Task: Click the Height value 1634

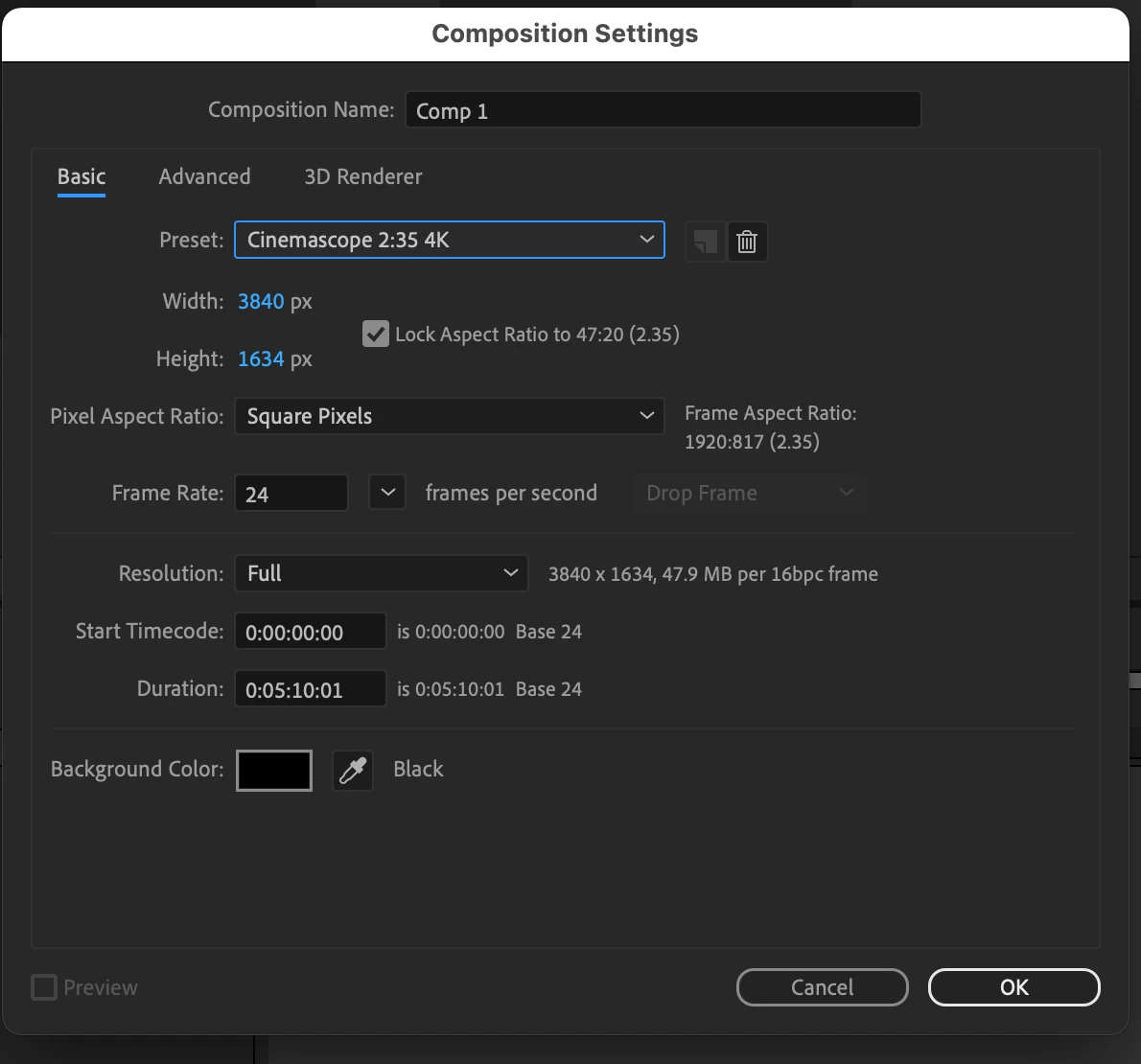Action: (x=261, y=359)
